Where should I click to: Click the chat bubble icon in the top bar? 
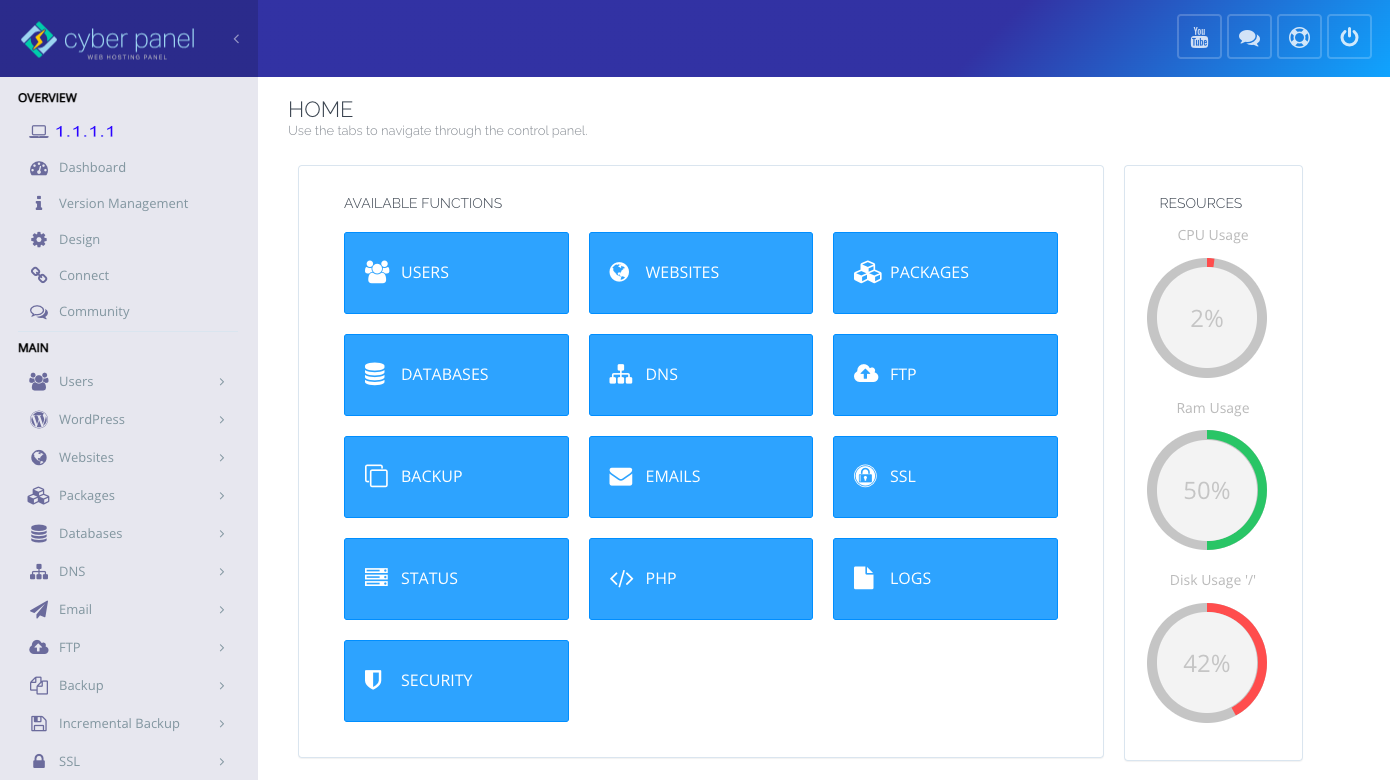1249,36
